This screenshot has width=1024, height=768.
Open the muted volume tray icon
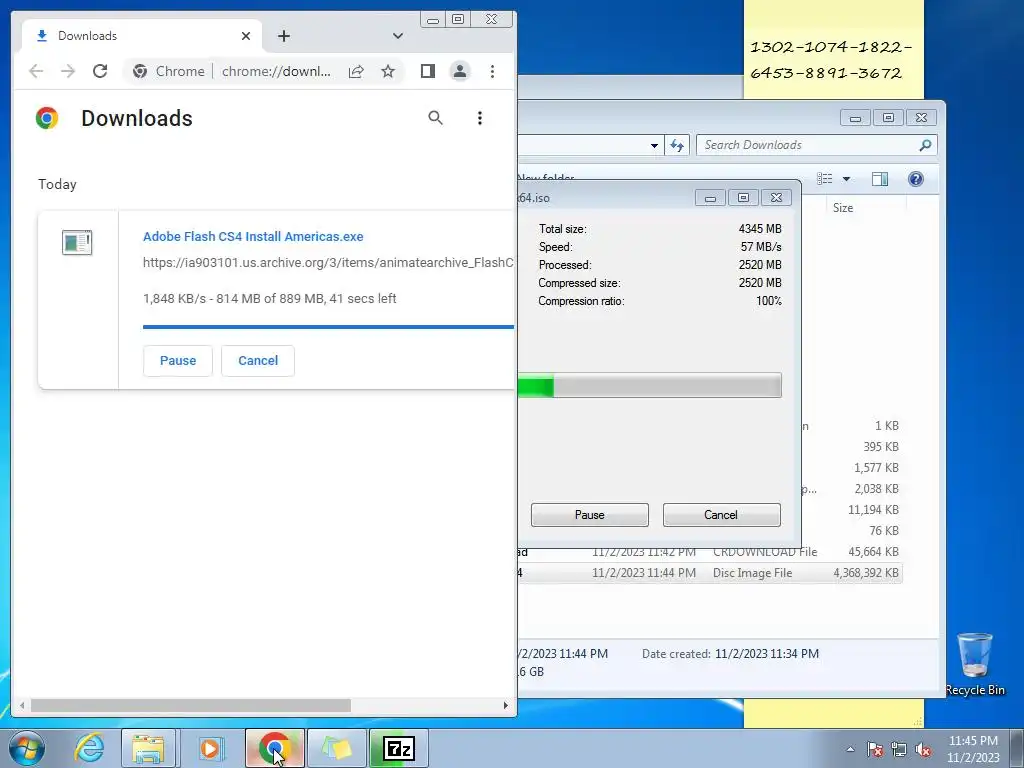923,749
